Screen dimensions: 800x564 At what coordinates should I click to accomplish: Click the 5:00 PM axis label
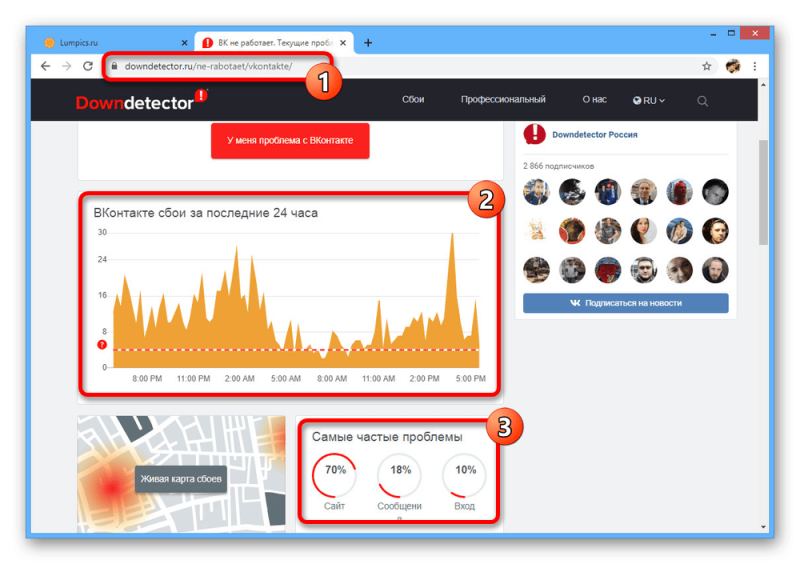[x=470, y=378]
